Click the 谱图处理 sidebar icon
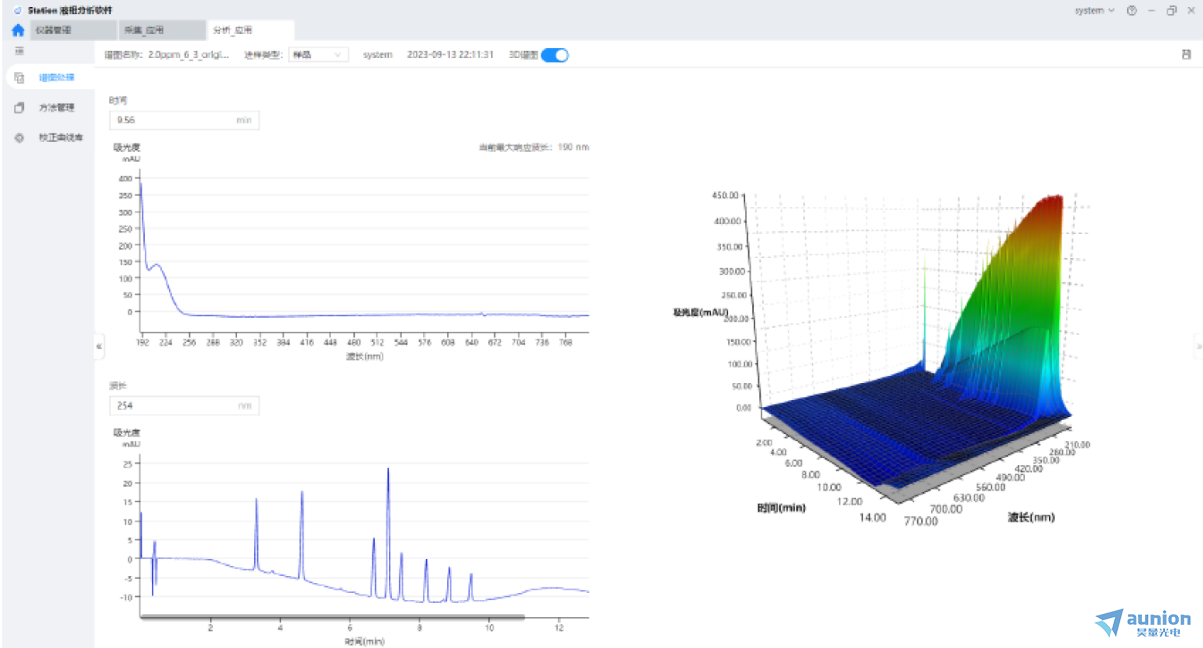 19,78
